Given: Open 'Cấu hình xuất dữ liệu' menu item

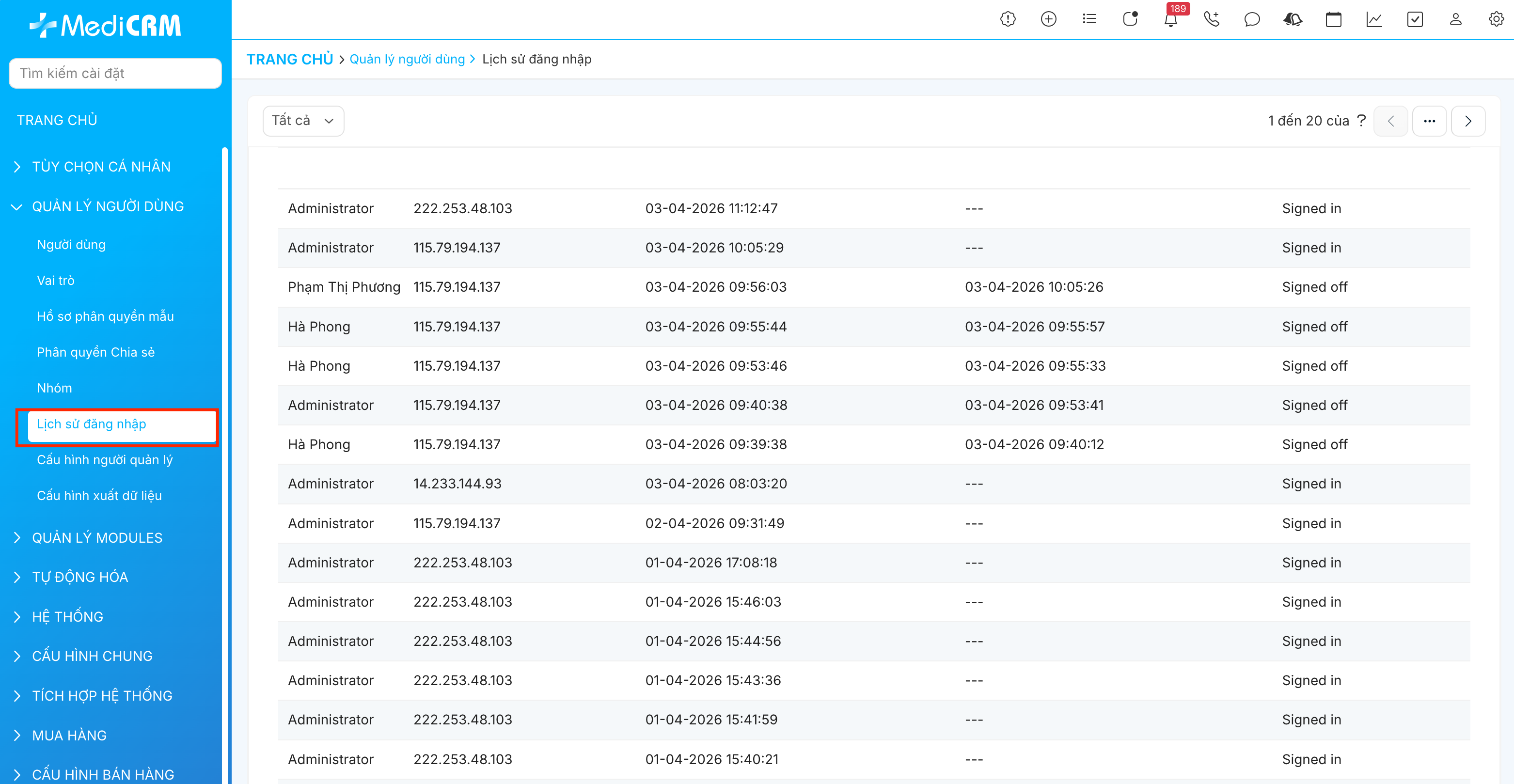Looking at the screenshot, I should (99, 495).
